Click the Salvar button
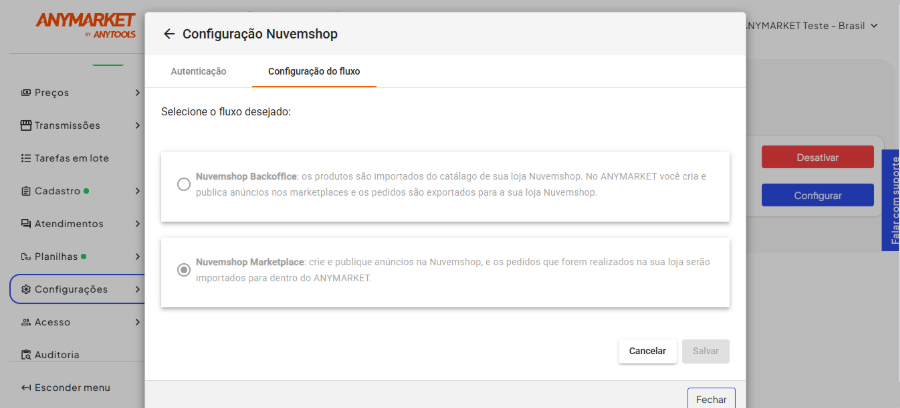The image size is (900, 408). 705,351
